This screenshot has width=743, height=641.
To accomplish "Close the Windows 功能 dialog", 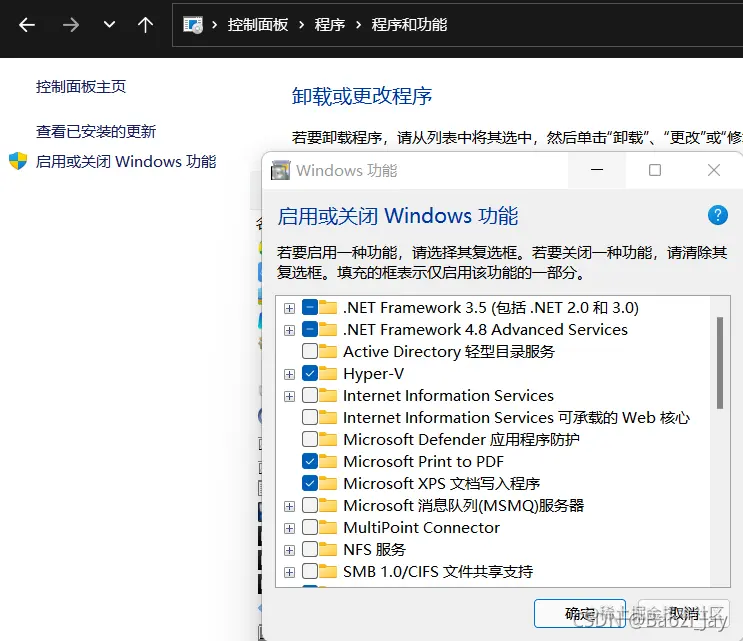I will (x=714, y=170).
